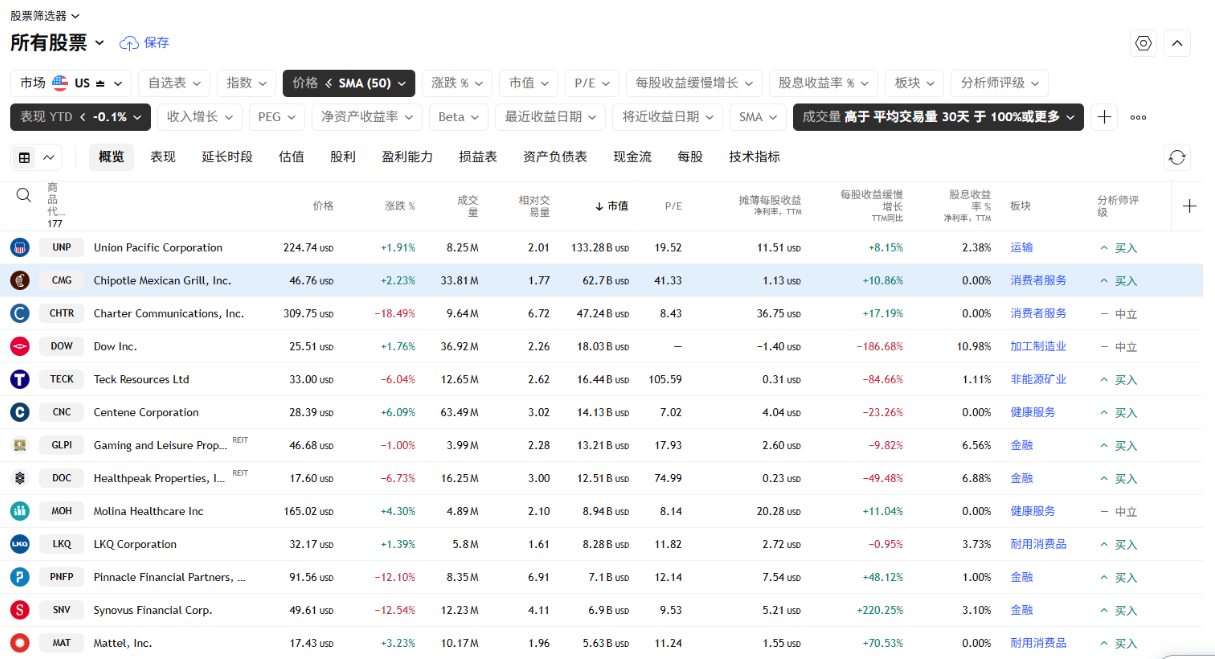Click the Healthpeak Properties logo icon

coord(20,478)
